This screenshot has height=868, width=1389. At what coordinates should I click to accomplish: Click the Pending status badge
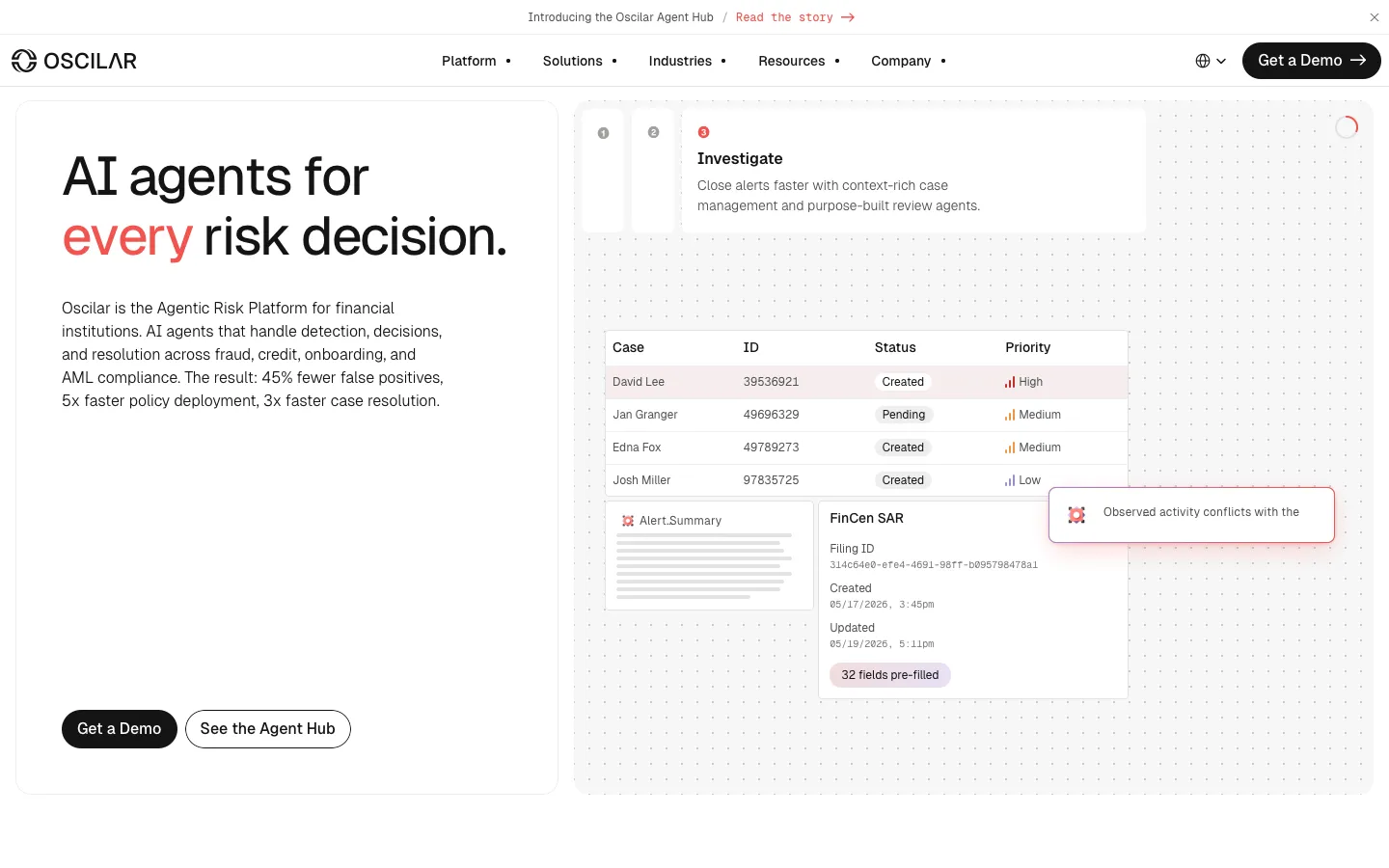[x=904, y=415]
